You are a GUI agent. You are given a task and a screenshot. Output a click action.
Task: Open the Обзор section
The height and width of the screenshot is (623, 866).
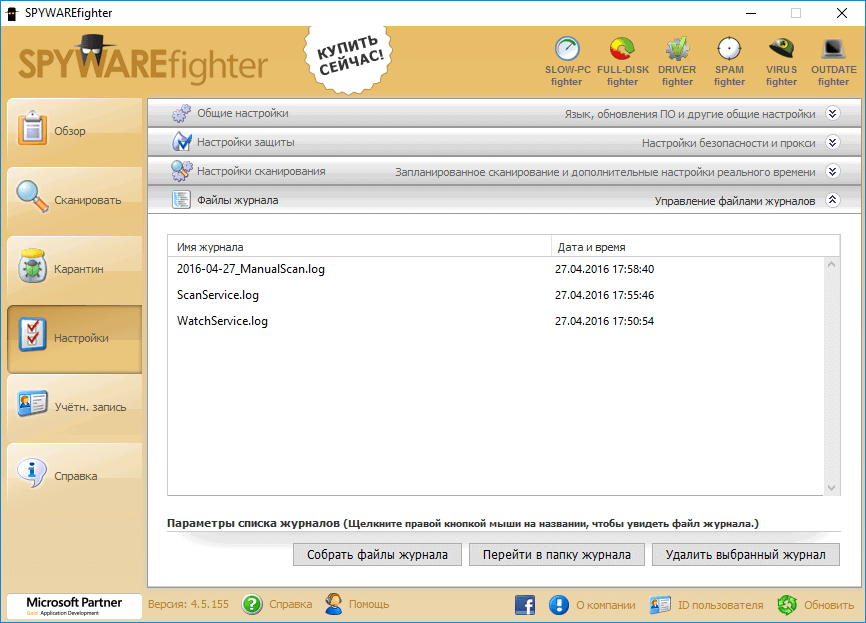pyautogui.click(x=75, y=131)
